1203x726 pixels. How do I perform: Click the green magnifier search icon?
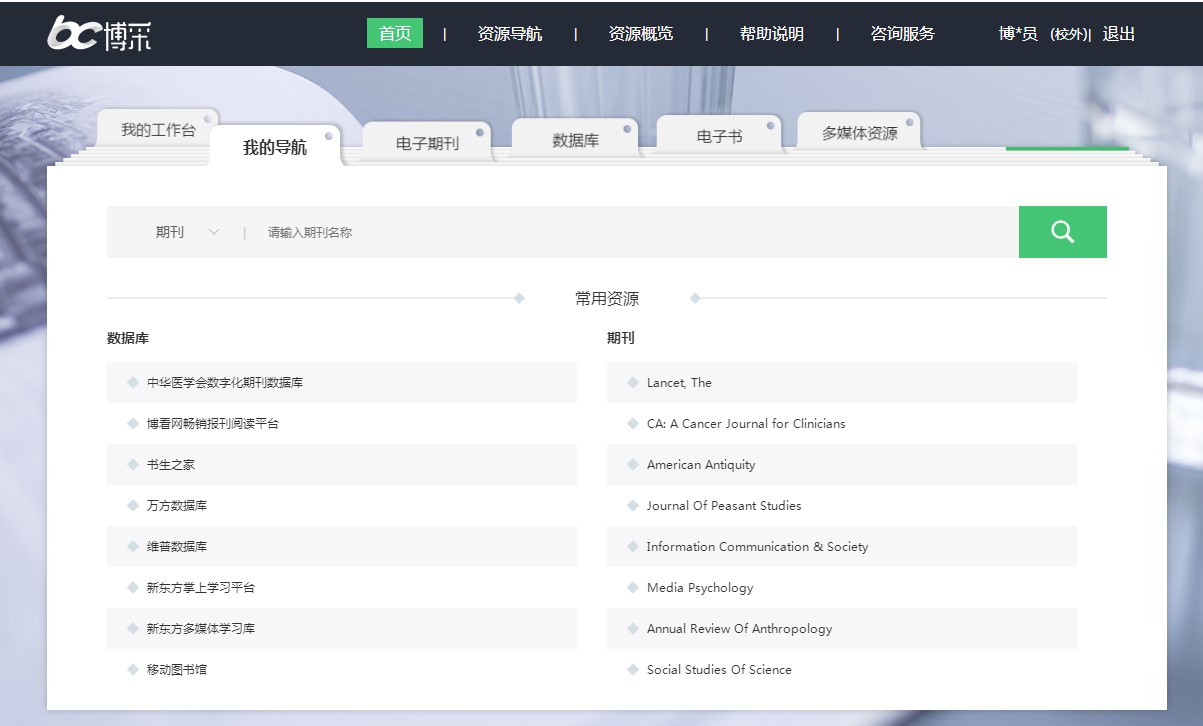tap(1062, 232)
